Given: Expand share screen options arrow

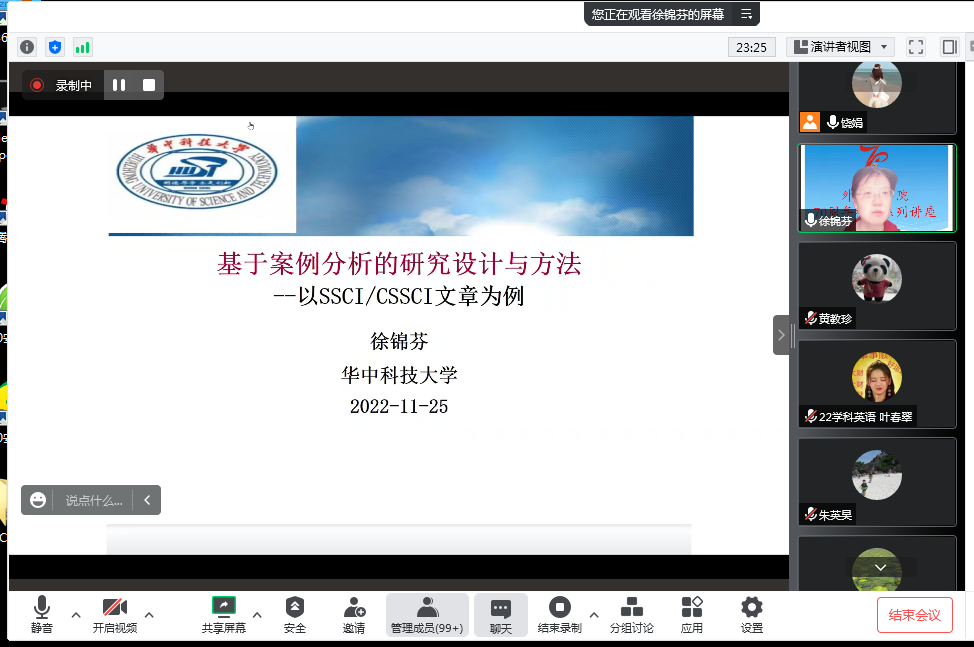Looking at the screenshot, I should tap(257, 614).
